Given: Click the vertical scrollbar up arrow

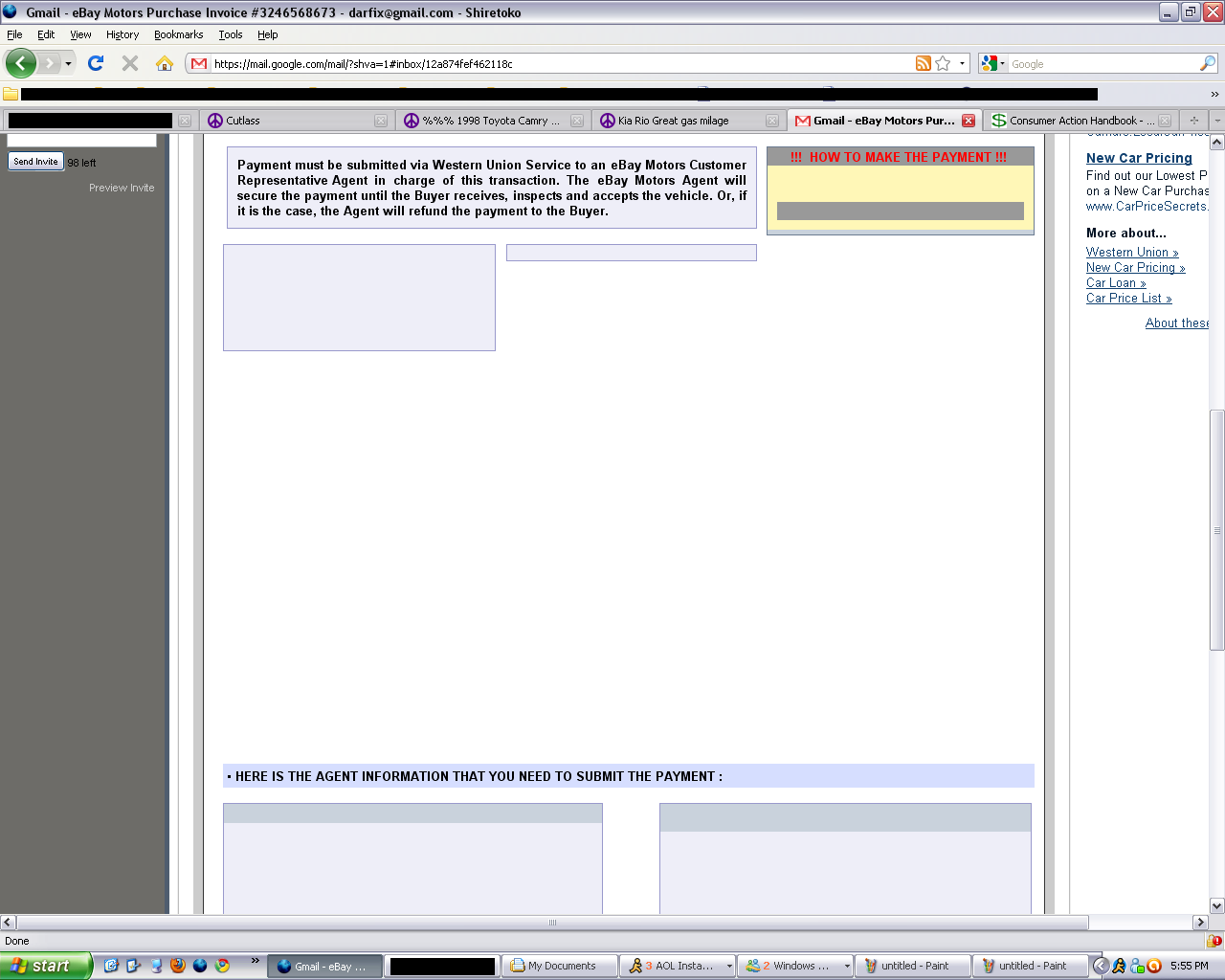Looking at the screenshot, I should (x=1217, y=142).
